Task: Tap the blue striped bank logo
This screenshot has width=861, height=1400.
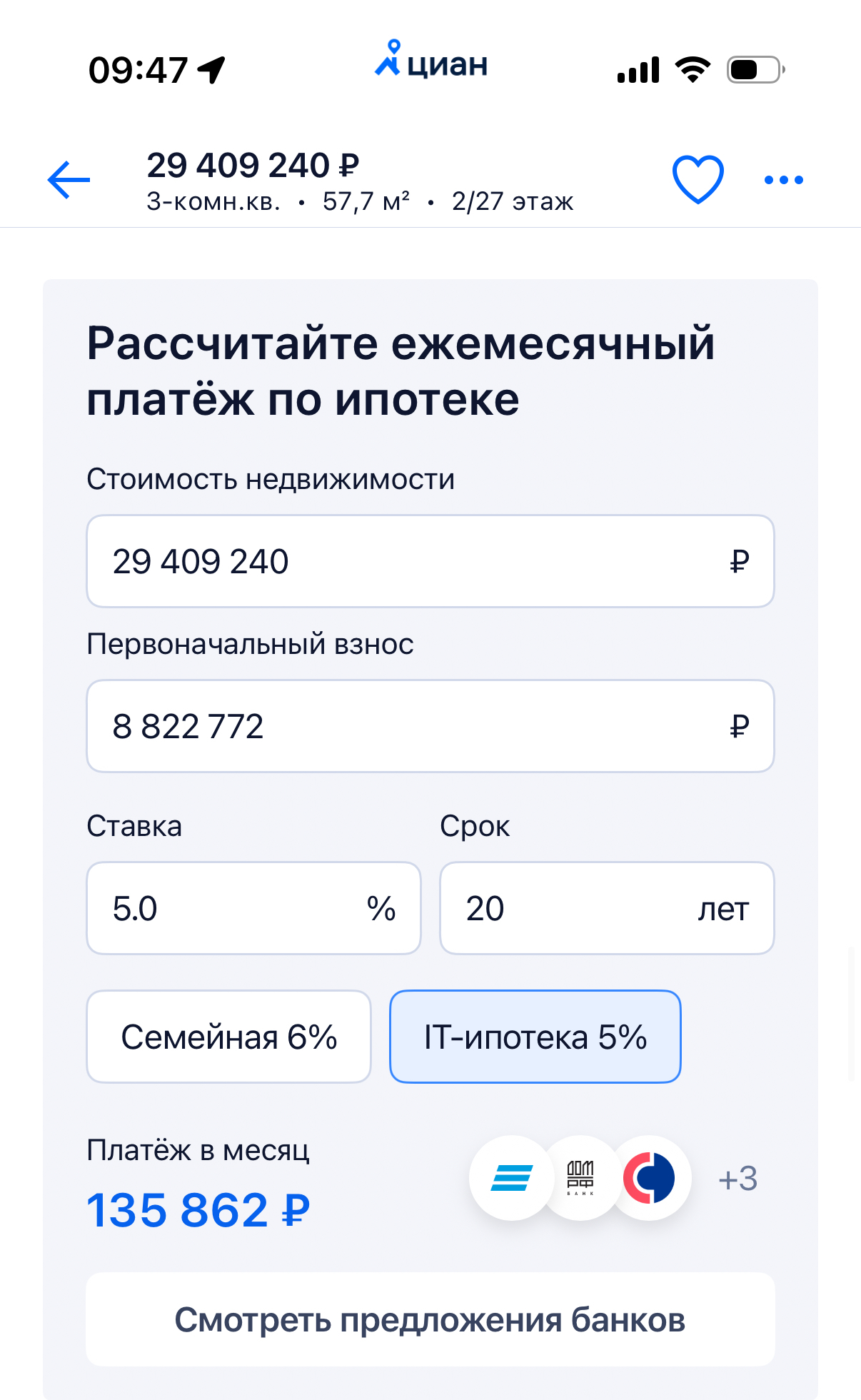Action: [511, 1177]
